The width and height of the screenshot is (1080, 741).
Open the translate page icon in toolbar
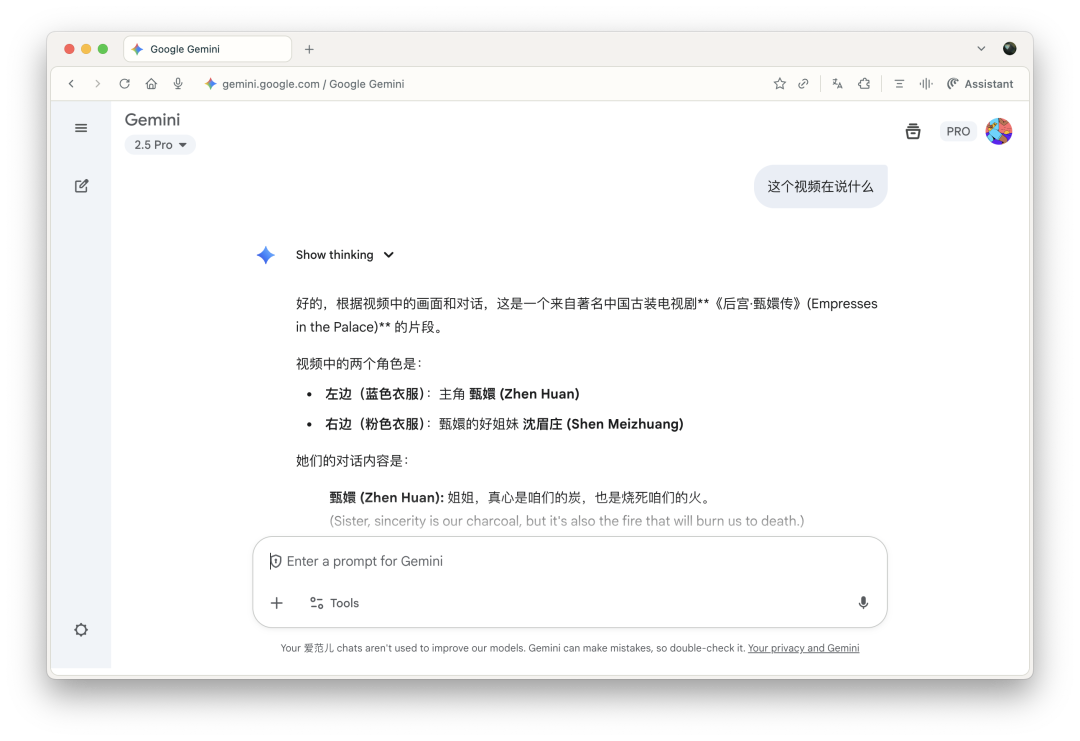(837, 84)
